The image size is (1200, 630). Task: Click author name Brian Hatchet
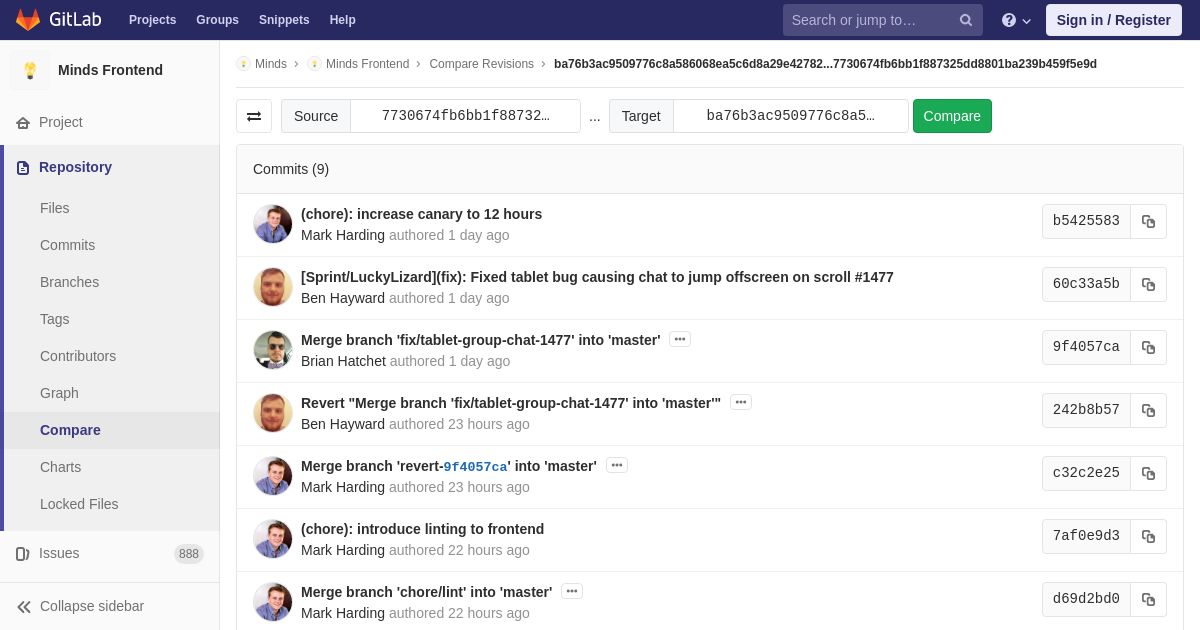click(343, 361)
